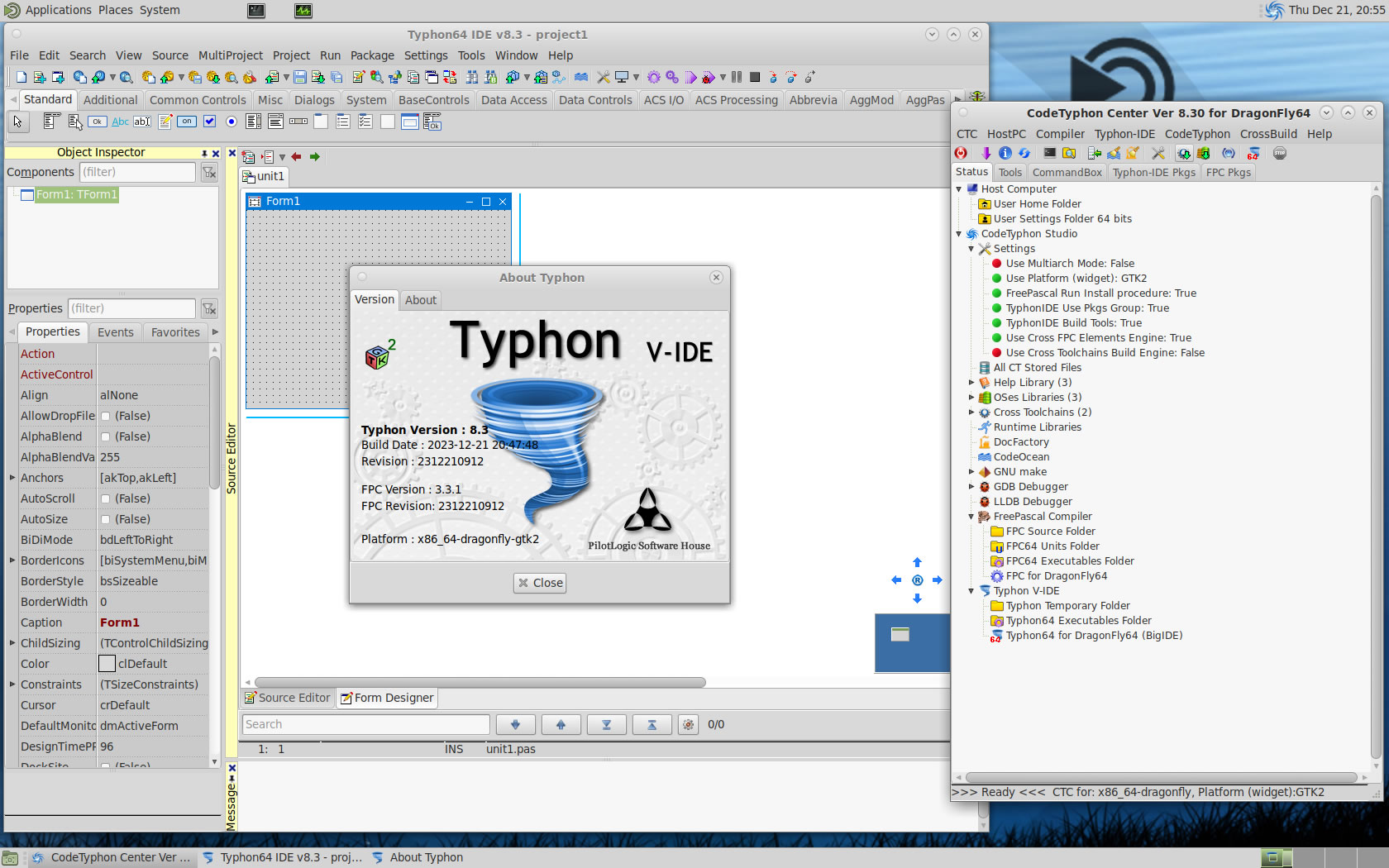Select the TButton (Ok) component
This screenshot has height=868, width=1389.
click(98, 122)
